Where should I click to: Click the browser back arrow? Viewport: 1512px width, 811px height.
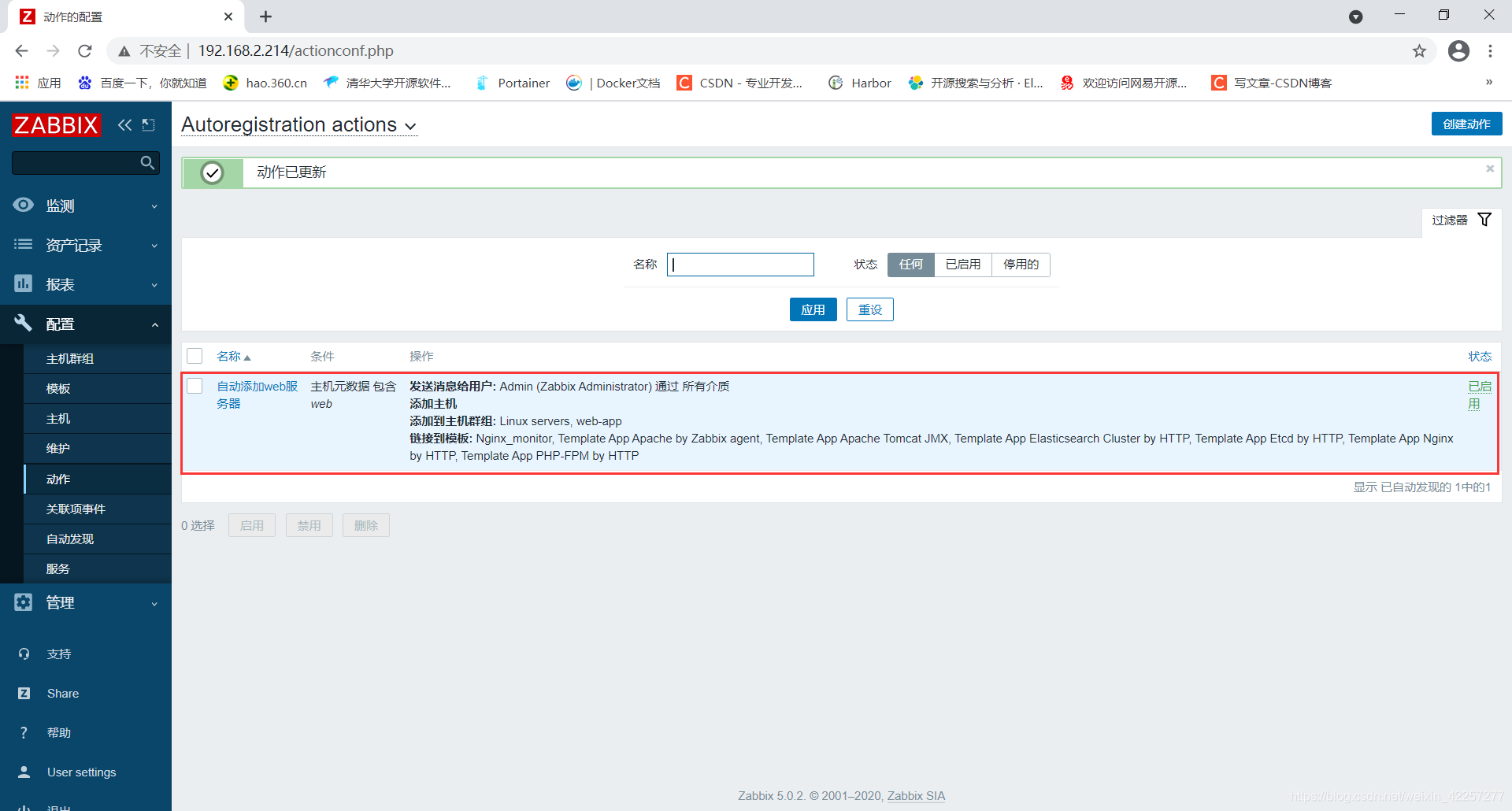point(21,50)
